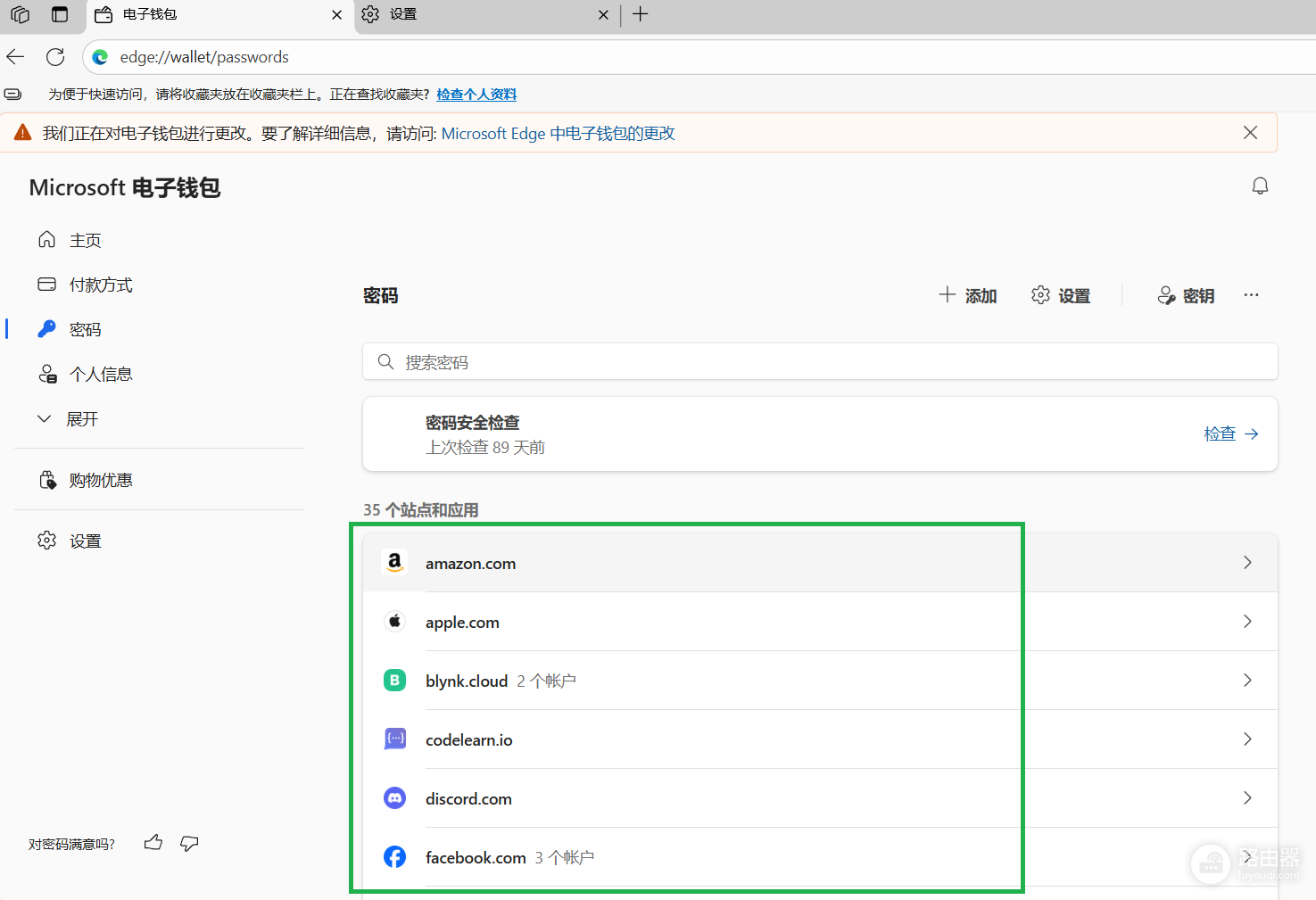This screenshot has height=900, width=1316.
Task: Run password security 检查 link
Action: coord(1230,433)
